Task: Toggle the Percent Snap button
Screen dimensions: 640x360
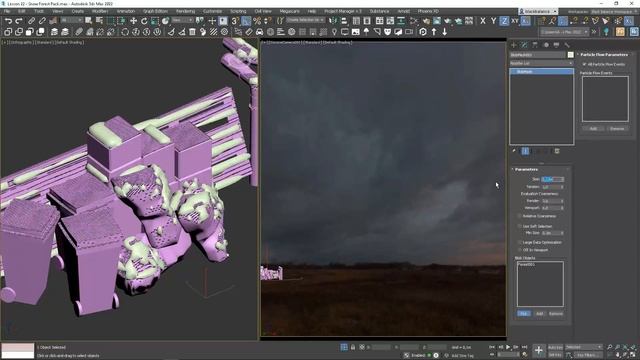Action: [x=257, y=20]
